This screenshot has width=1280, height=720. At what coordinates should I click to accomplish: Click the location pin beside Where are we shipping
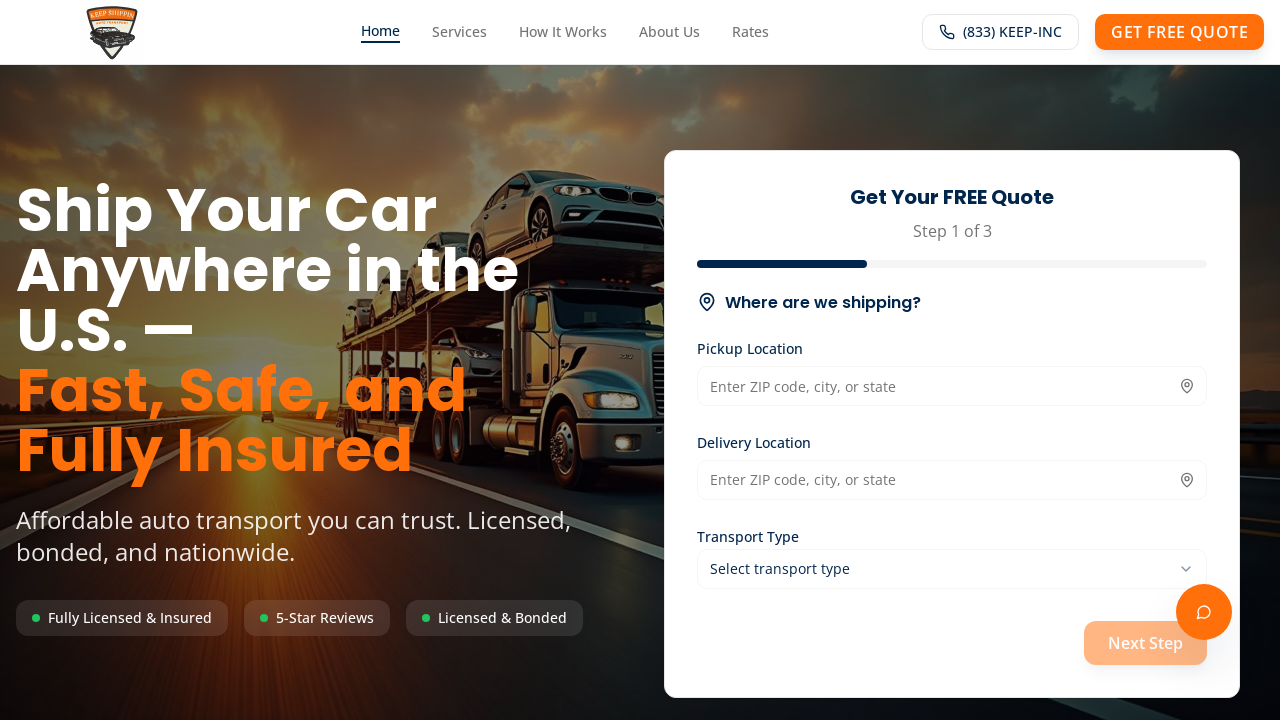tap(707, 302)
